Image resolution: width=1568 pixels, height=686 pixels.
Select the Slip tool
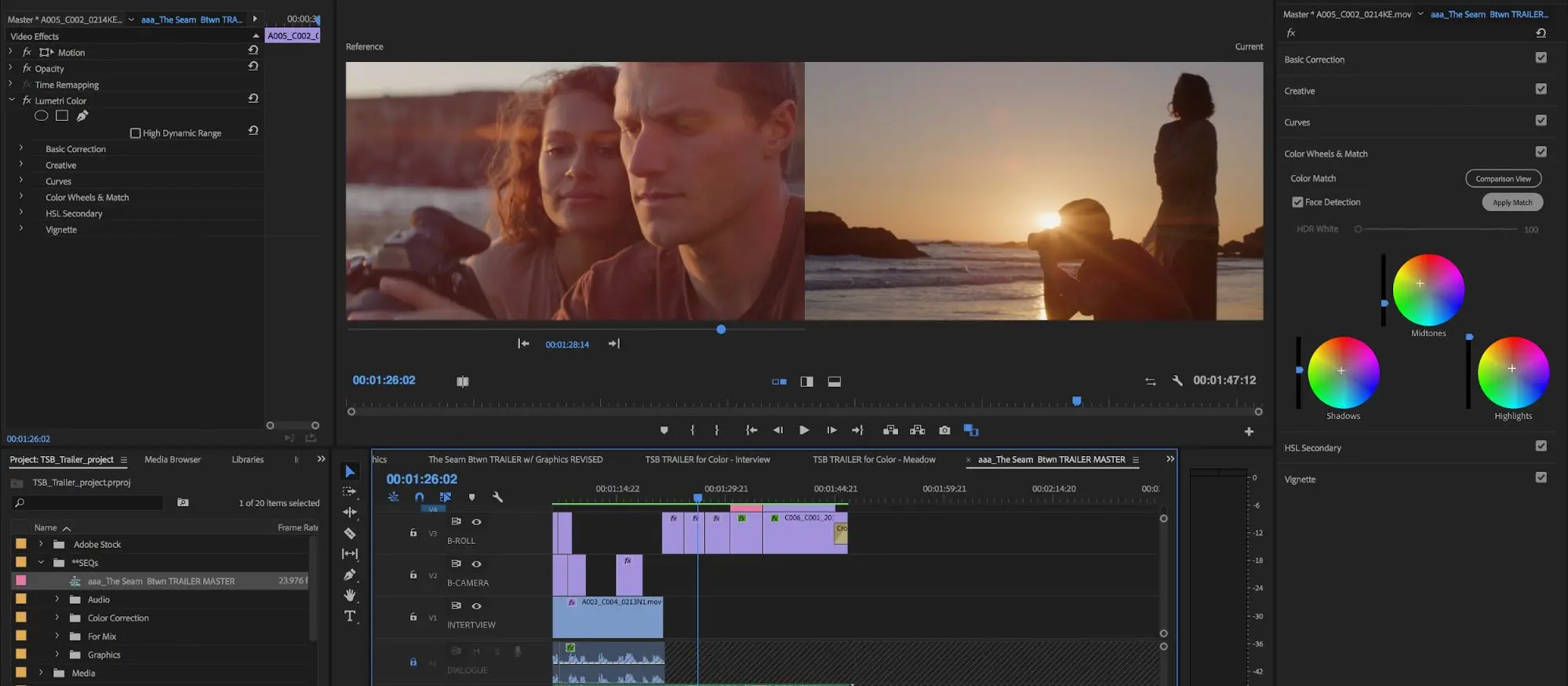click(x=350, y=553)
